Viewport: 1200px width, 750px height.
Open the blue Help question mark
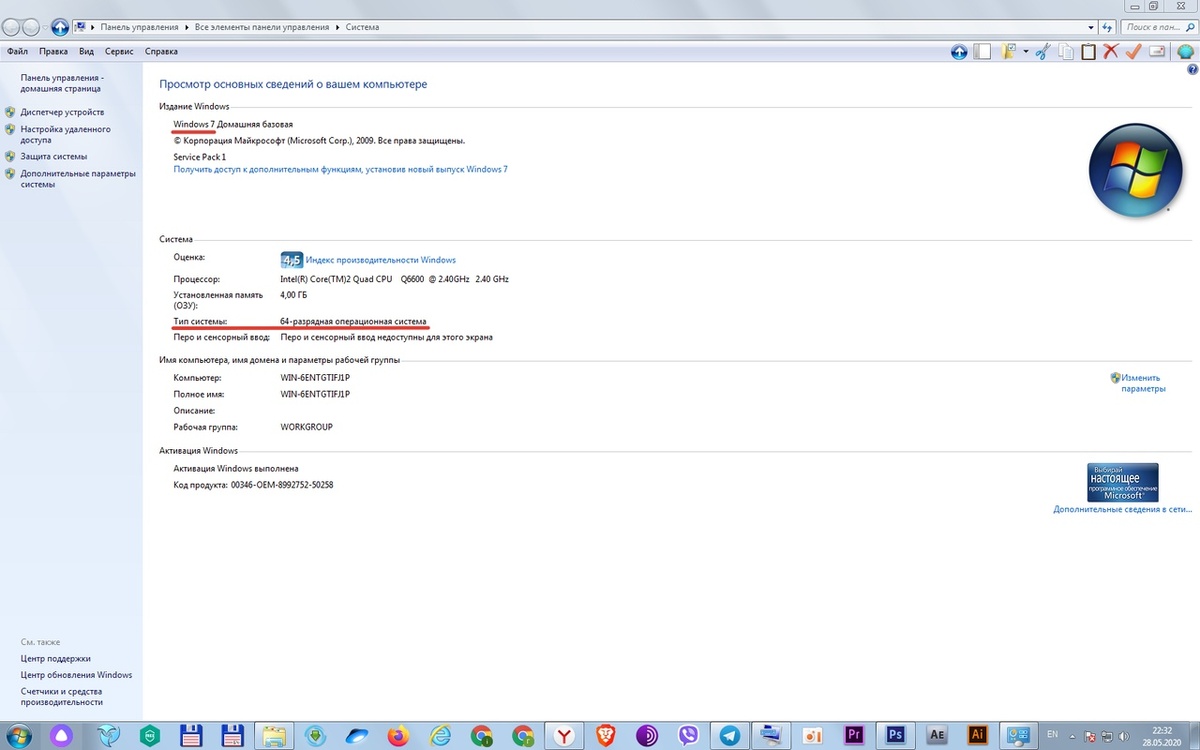click(1192, 70)
